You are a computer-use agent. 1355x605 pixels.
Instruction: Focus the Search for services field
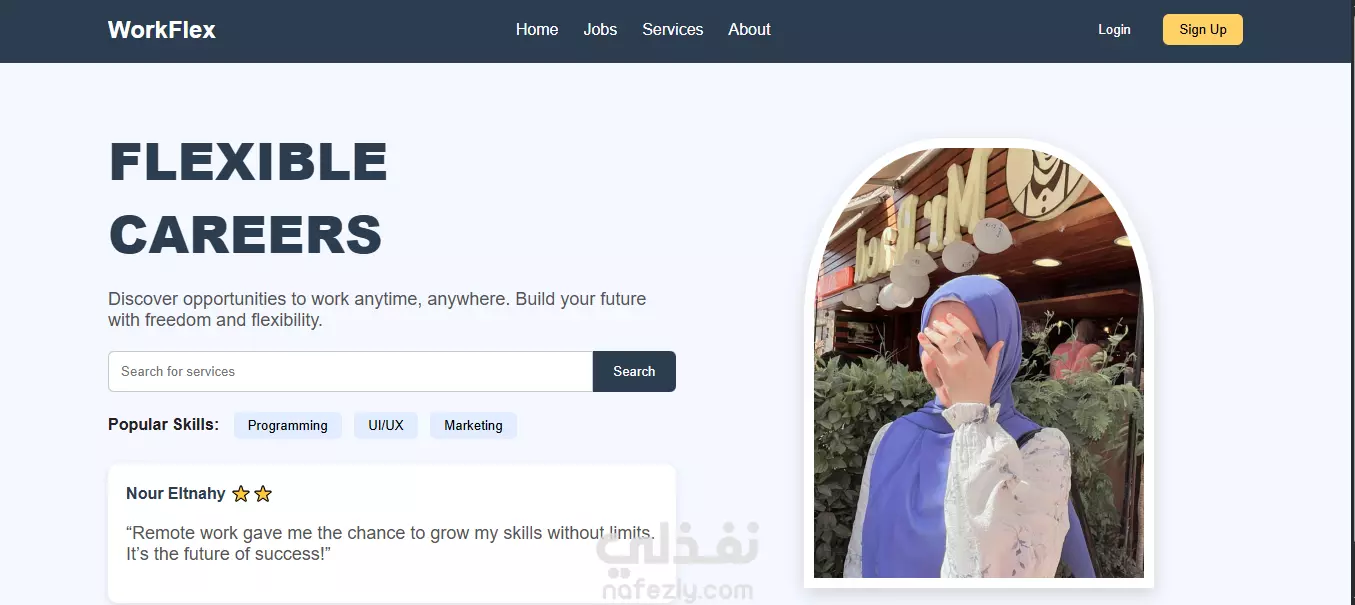point(350,371)
